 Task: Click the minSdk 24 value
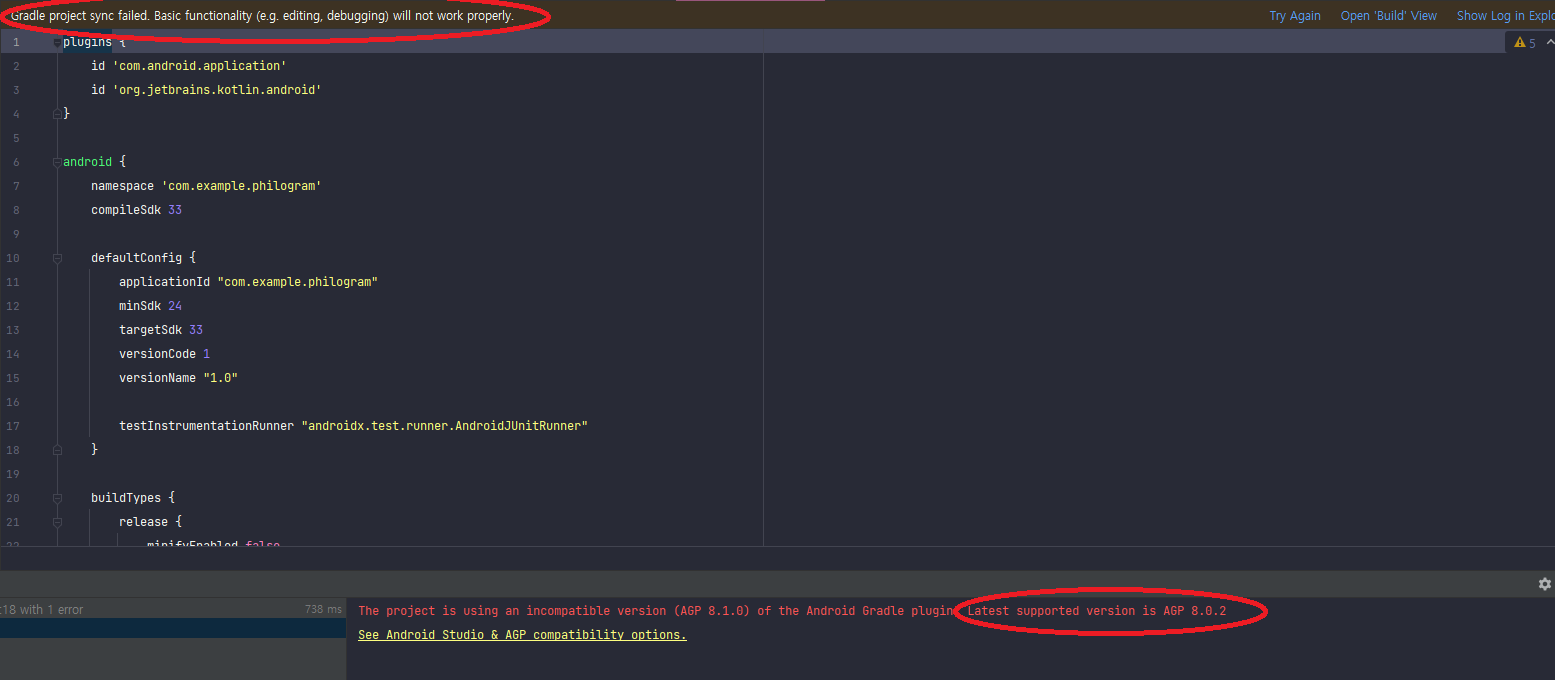[175, 306]
